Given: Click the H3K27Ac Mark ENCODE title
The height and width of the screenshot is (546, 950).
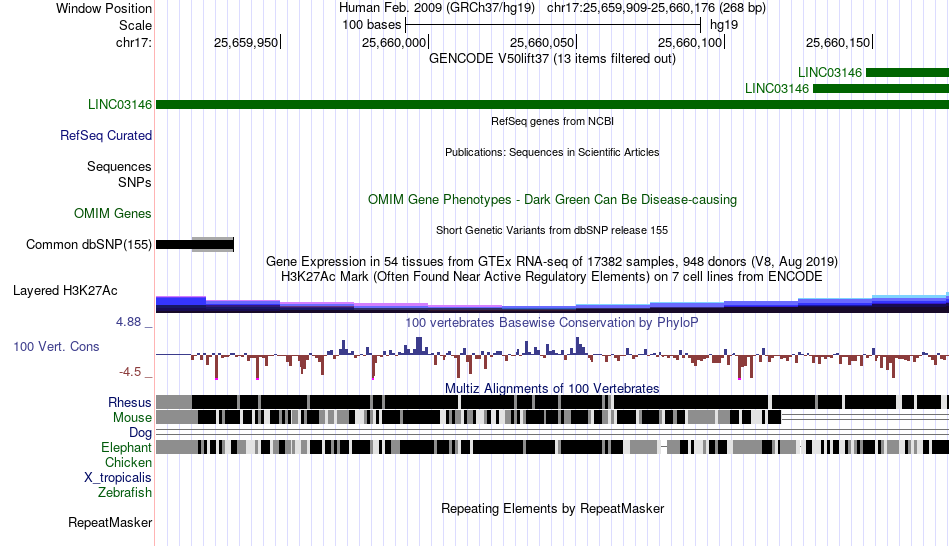Looking at the screenshot, I should 552,277.
